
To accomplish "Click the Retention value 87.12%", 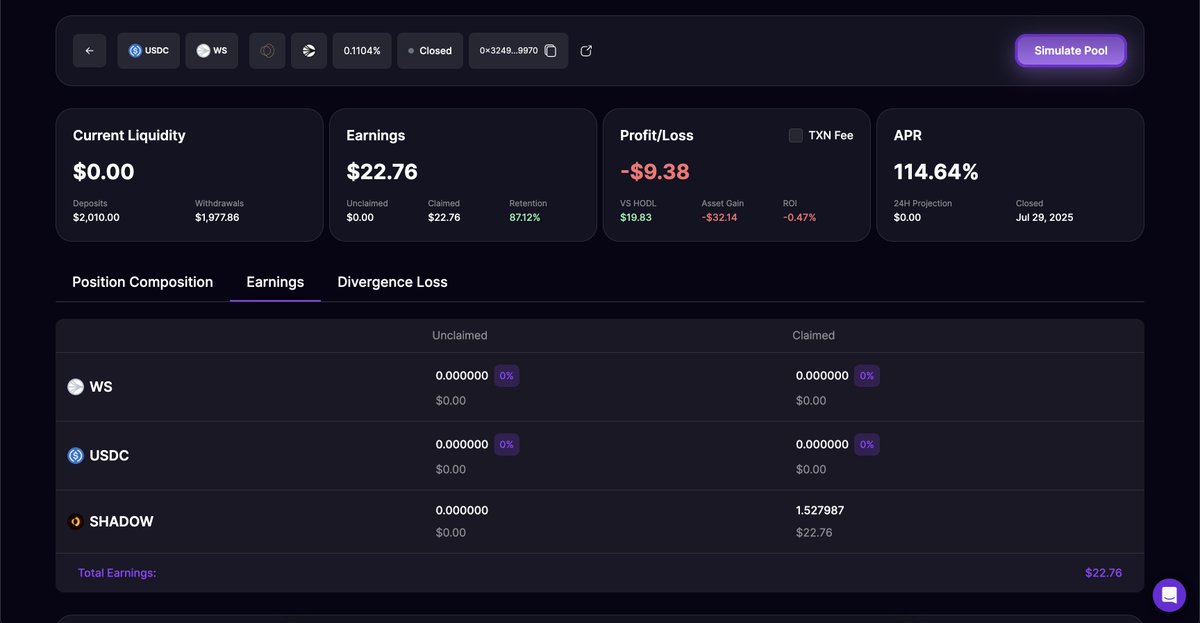I will tap(525, 217).
